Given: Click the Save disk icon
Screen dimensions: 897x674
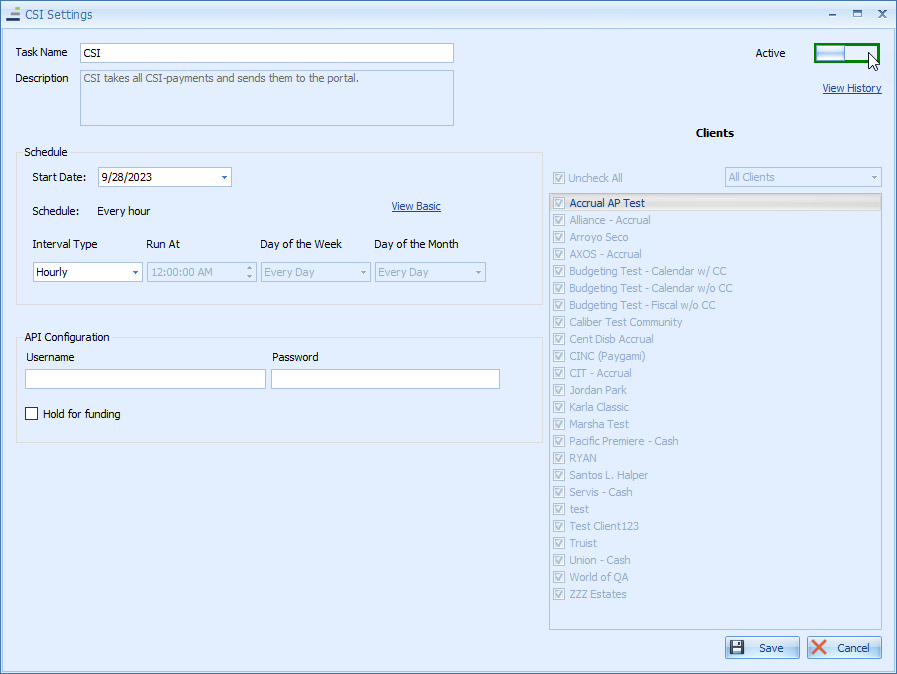Looking at the screenshot, I should [x=739, y=647].
